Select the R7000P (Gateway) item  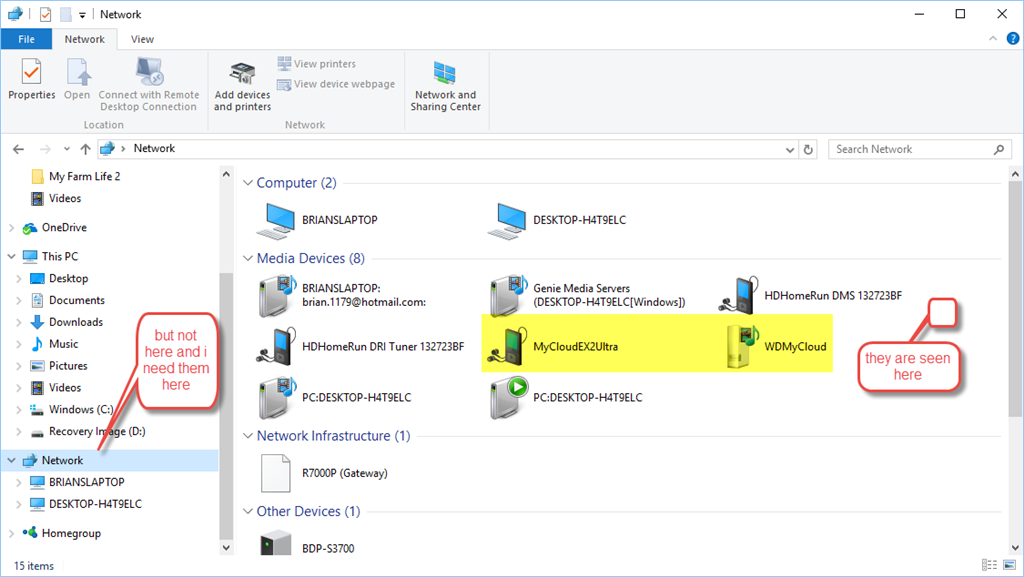325,473
